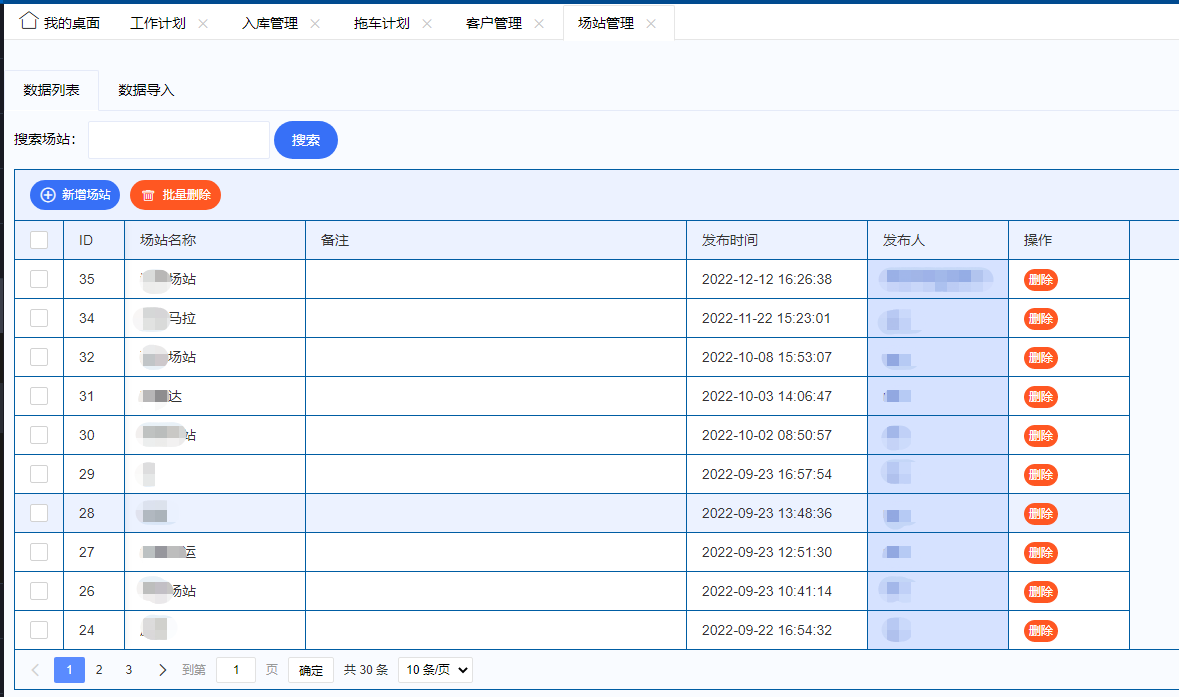Click the 批量删除 button
1179x697 pixels.
point(175,195)
